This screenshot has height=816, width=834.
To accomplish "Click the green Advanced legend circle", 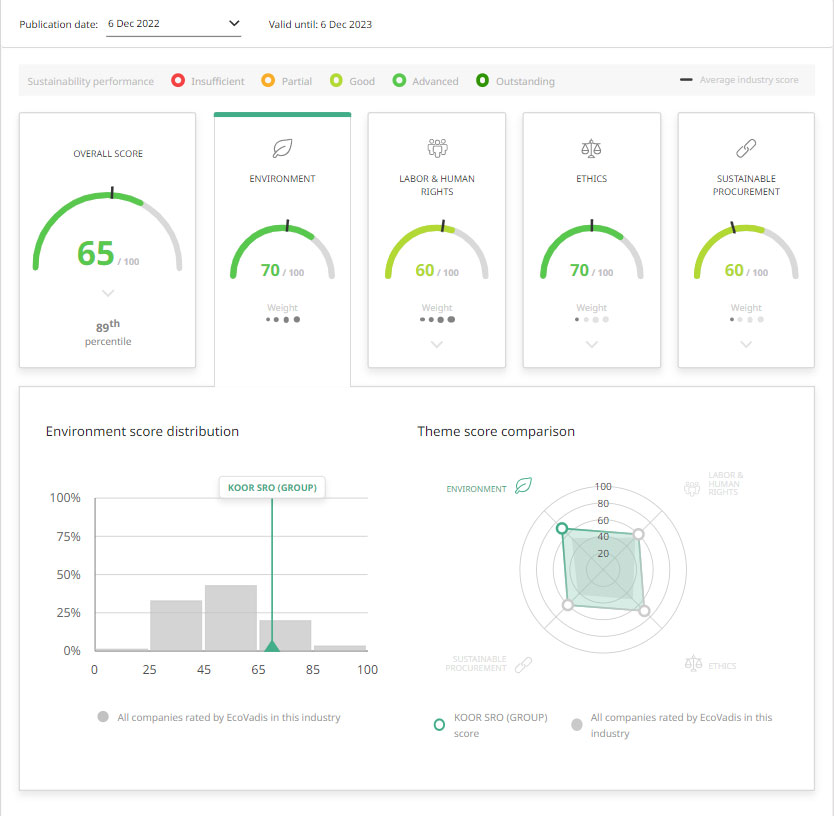I will 399,80.
